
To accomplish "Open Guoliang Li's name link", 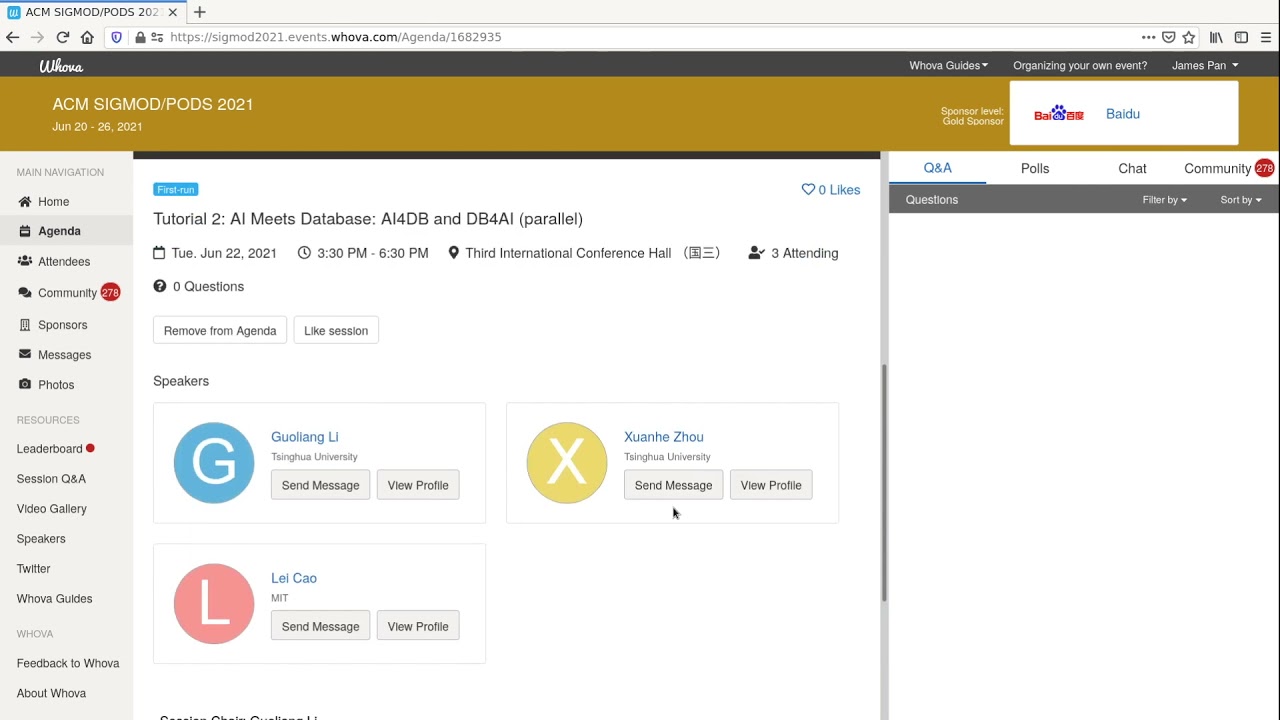I will [305, 437].
